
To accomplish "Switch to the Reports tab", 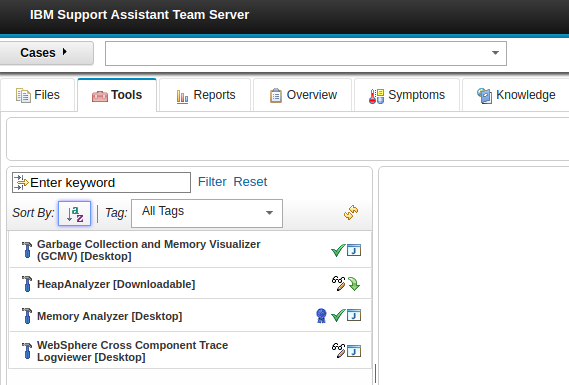I will pyautogui.click(x=205, y=95).
